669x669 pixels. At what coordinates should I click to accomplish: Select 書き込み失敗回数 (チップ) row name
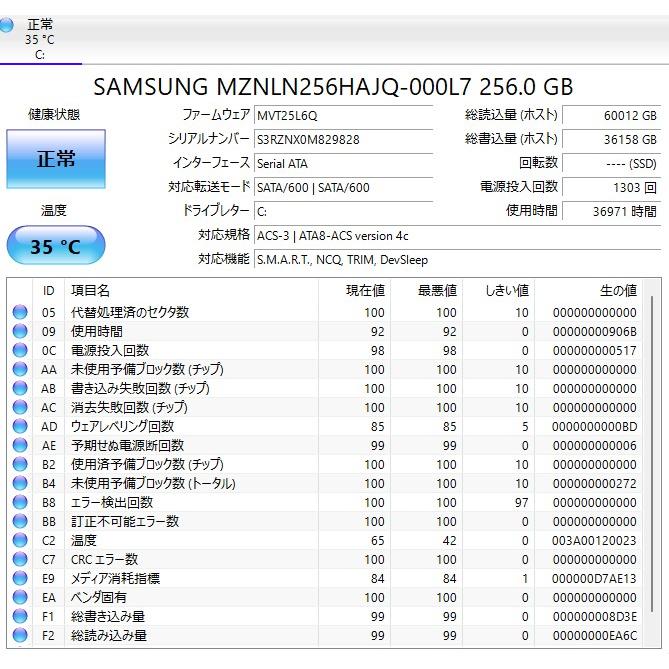click(140, 388)
